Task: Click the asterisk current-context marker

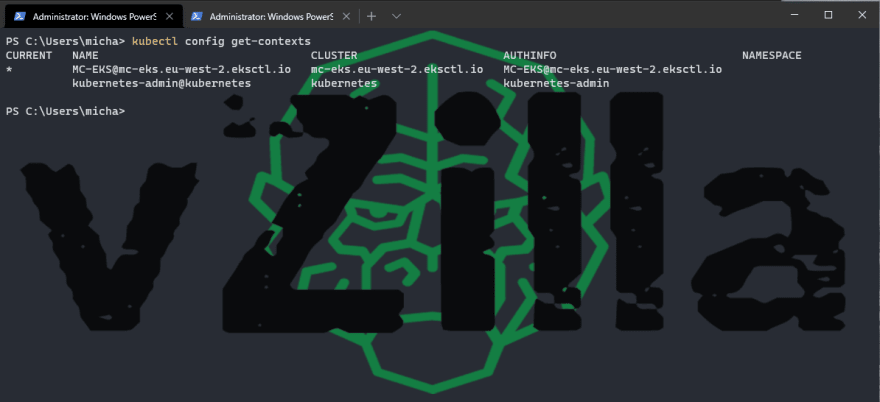Action: 9,70
